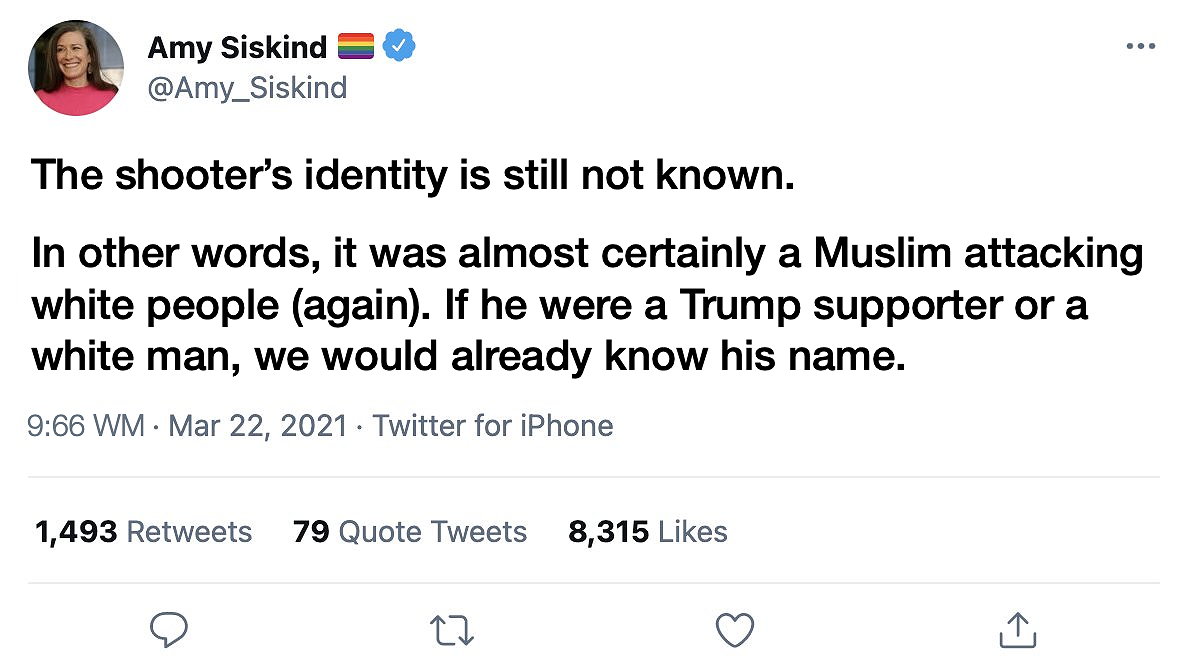The width and height of the screenshot is (1190, 672).
Task: Show the 8,315 Likes list
Action: pyautogui.click(x=647, y=531)
